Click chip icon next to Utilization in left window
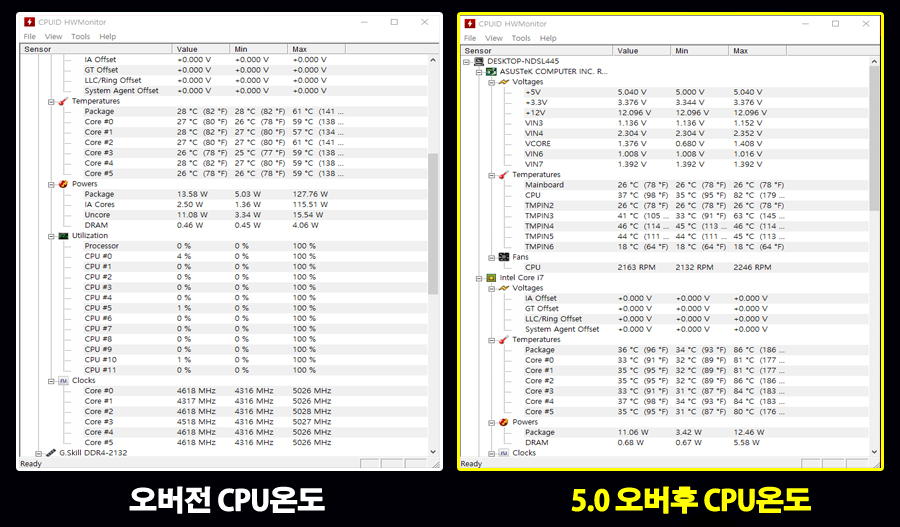Viewport: 900px width, 527px height. coord(63,235)
